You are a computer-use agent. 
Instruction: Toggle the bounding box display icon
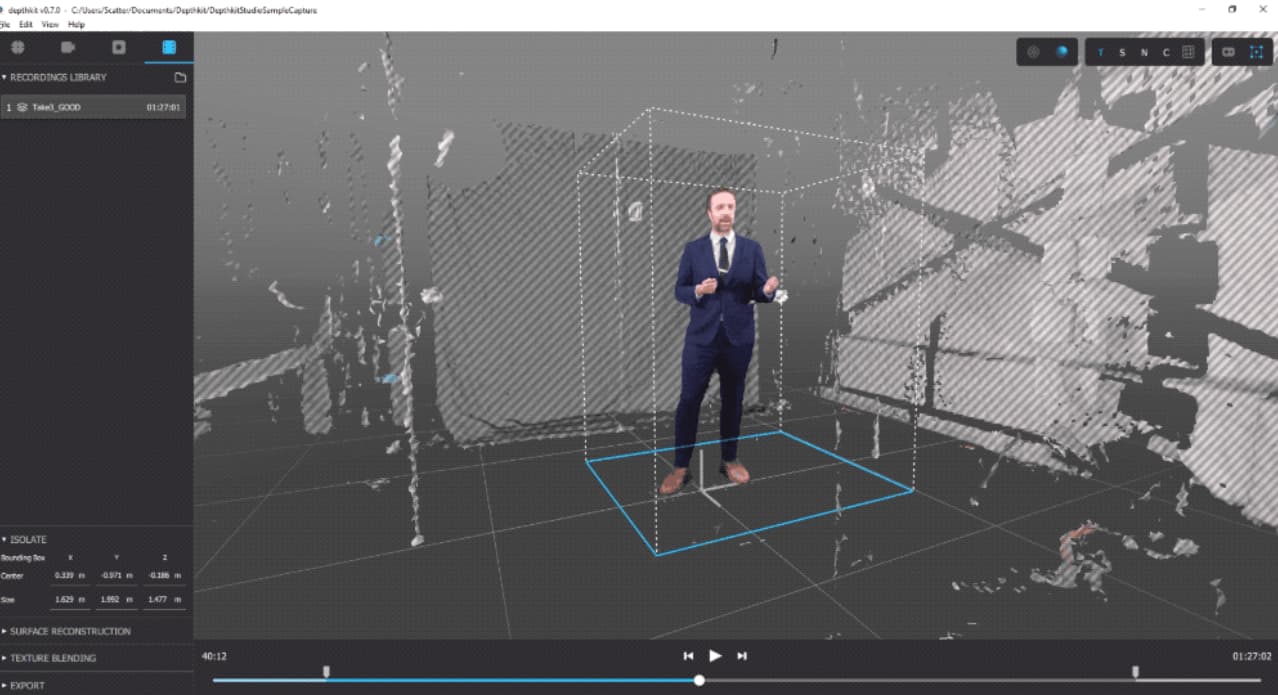[x=1257, y=52]
